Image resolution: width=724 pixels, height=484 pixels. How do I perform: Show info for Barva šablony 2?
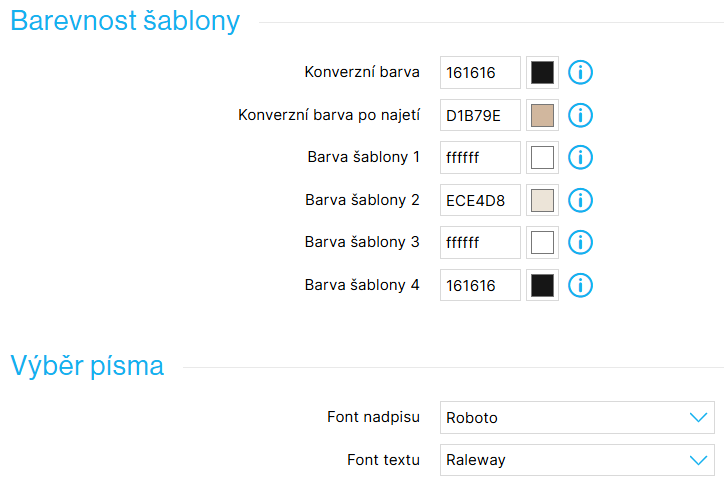[581, 200]
